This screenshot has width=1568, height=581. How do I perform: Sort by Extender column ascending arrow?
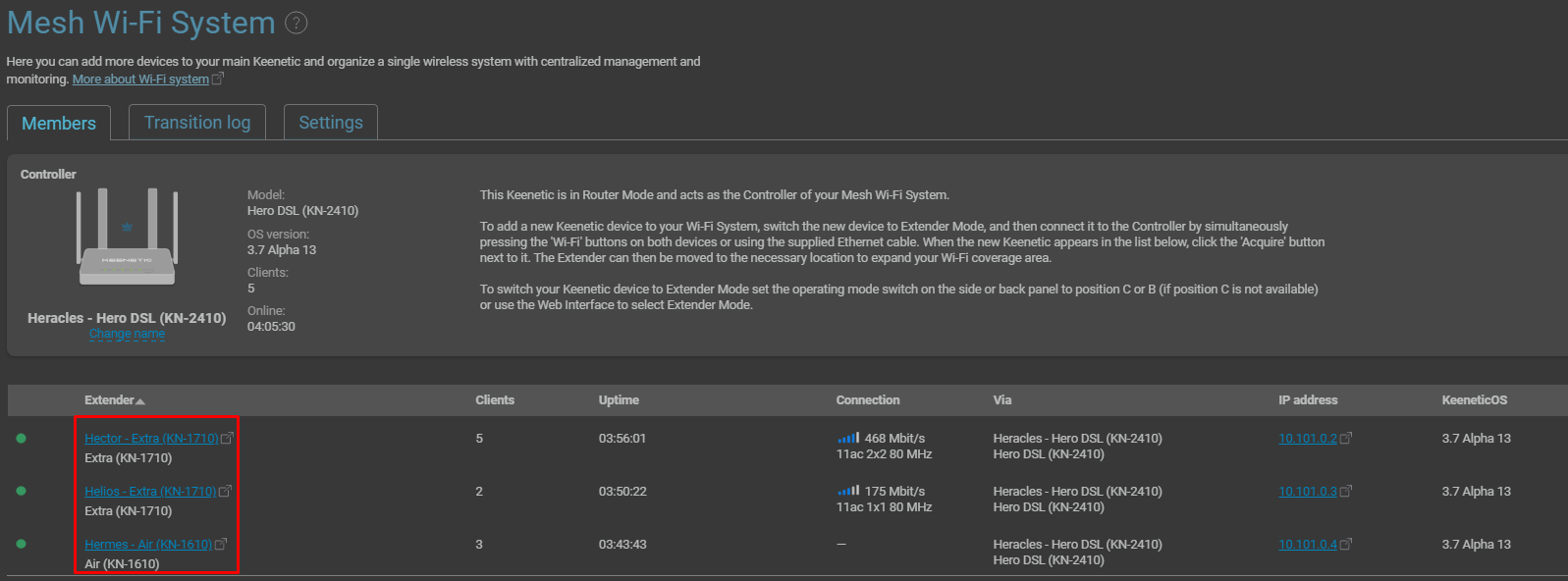click(x=140, y=401)
